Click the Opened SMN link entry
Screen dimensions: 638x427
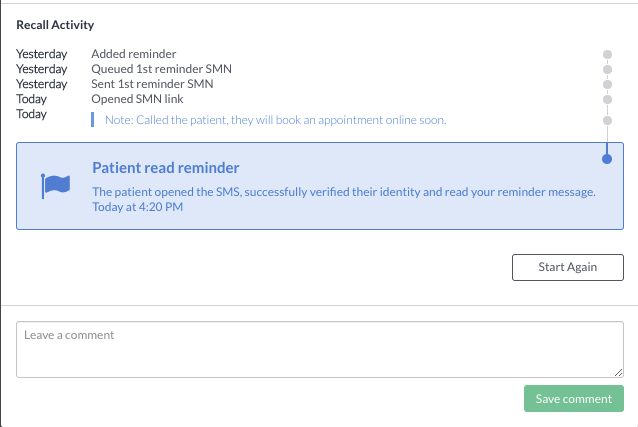[x=137, y=99]
